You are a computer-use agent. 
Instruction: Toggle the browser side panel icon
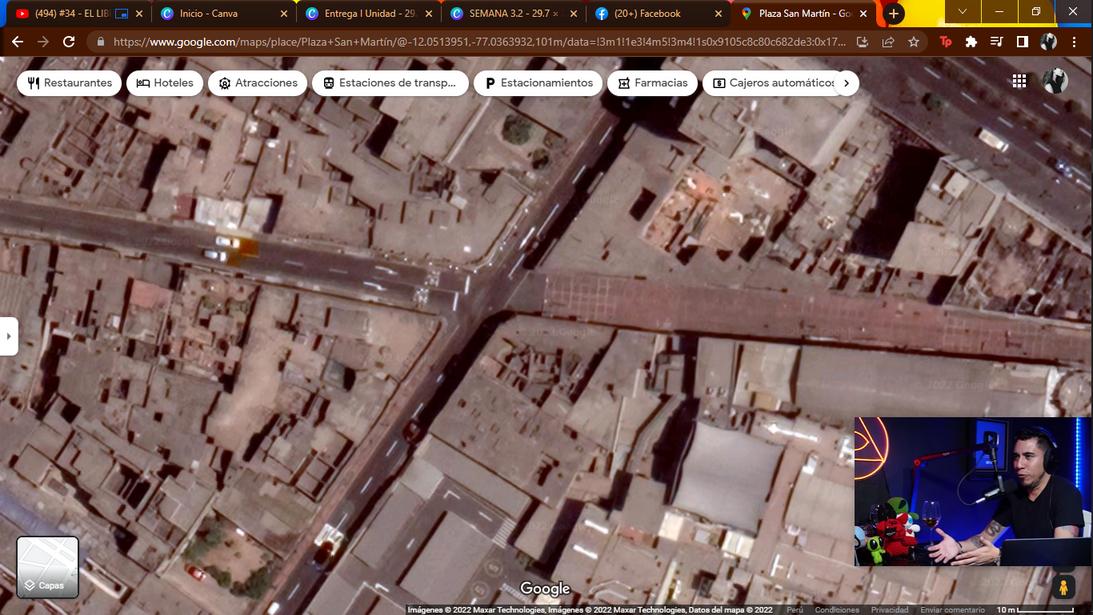point(1023,42)
